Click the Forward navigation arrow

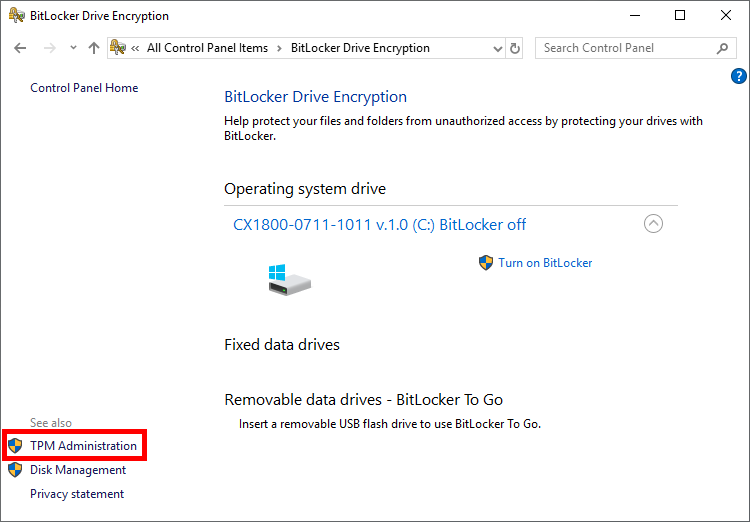pos(50,48)
